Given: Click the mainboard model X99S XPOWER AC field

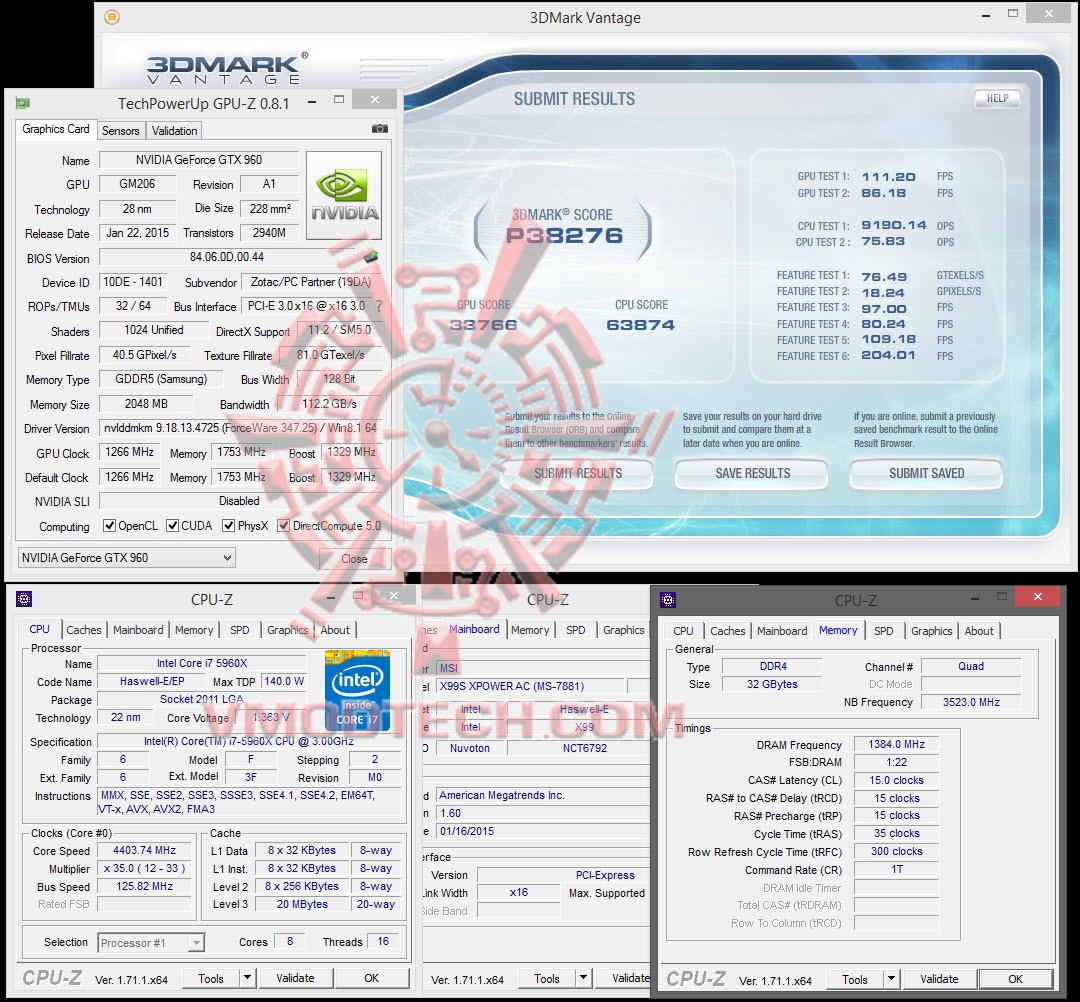Looking at the screenshot, I should click(x=531, y=686).
